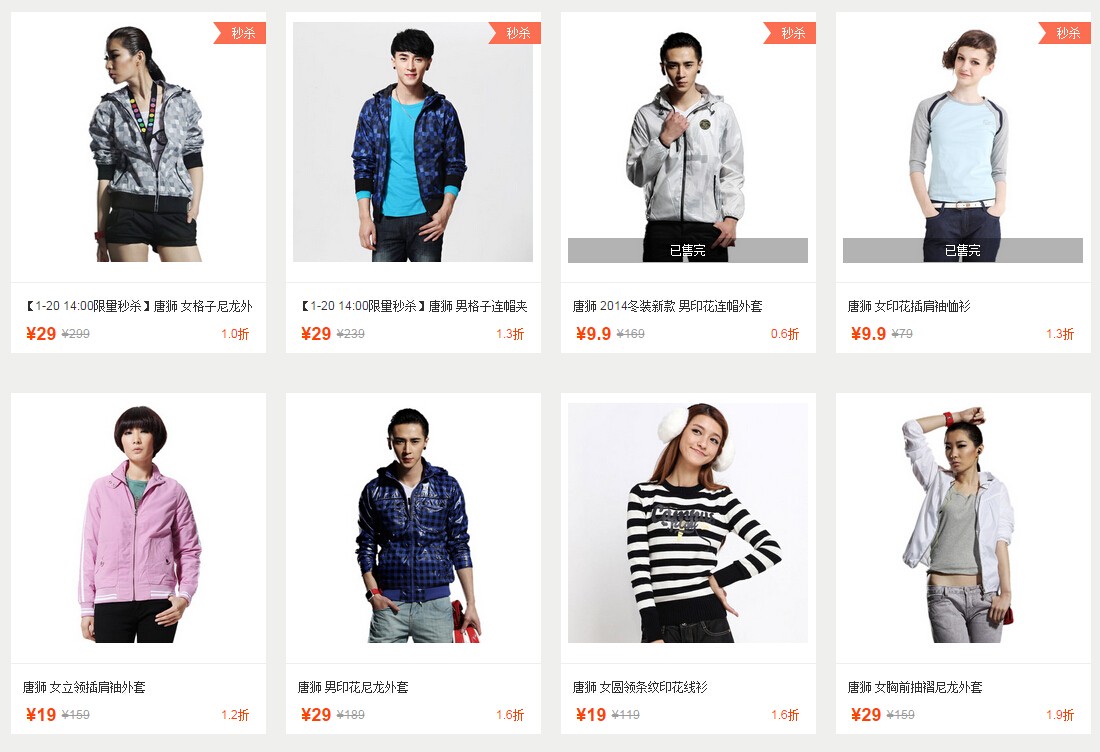Open the black and white striped sweater photo

(x=688, y=523)
